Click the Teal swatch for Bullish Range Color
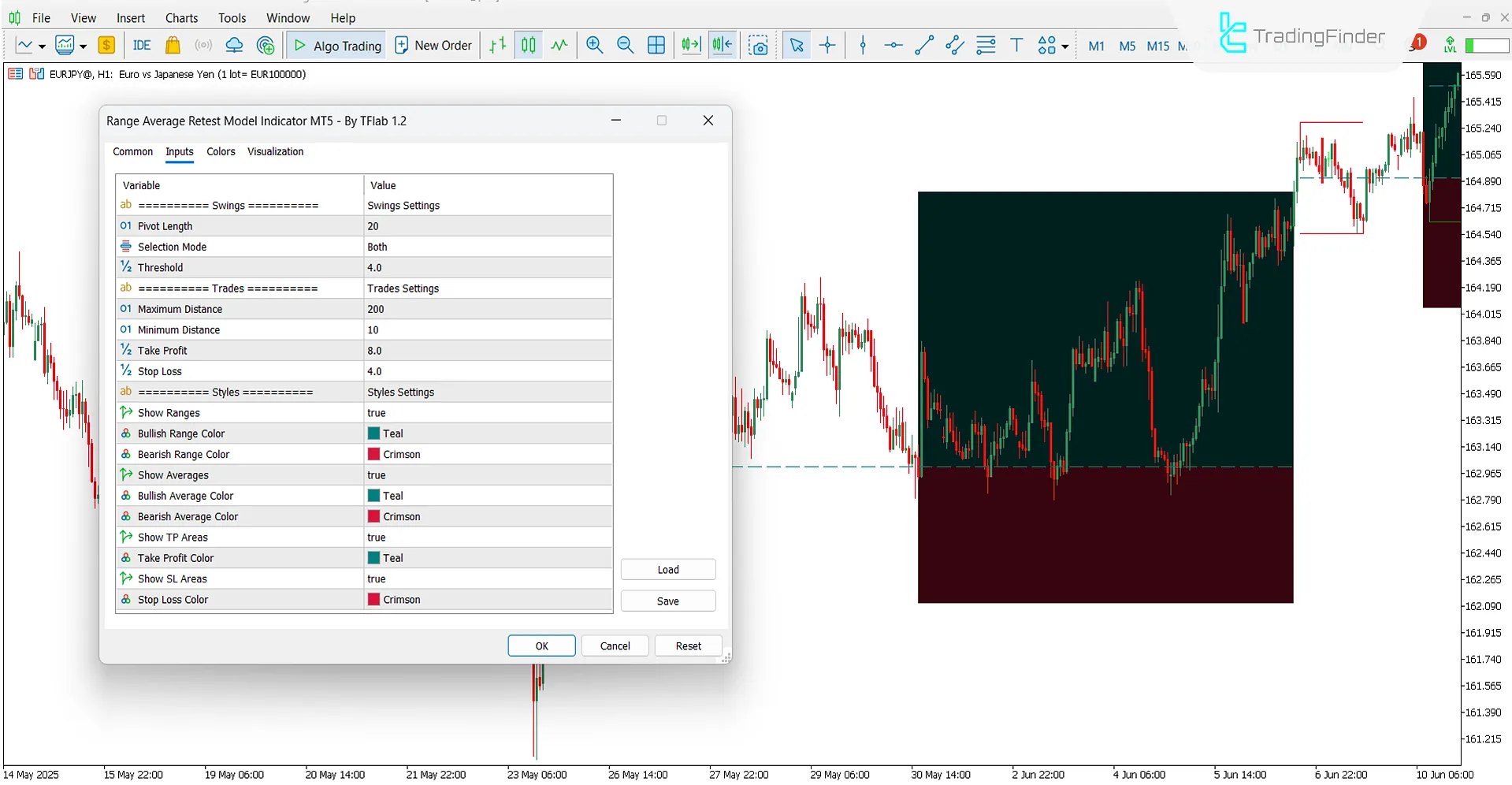1512x785 pixels. click(x=374, y=433)
